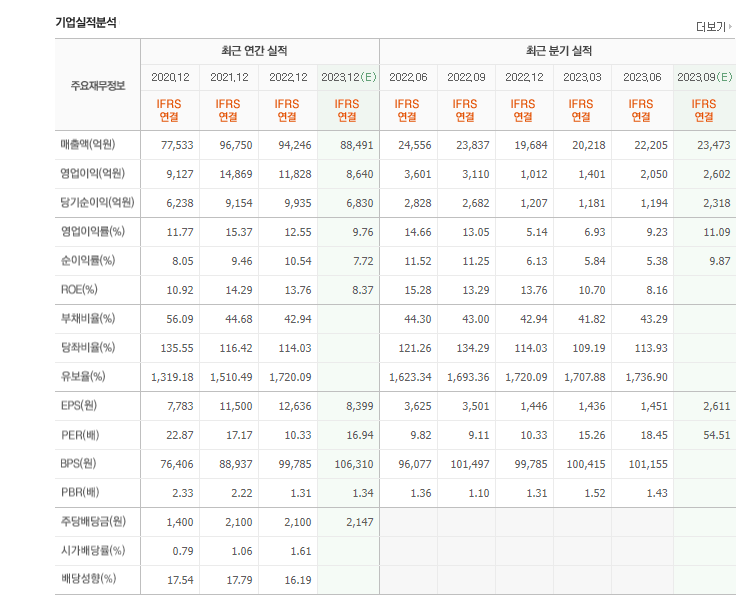Image resolution: width=742 pixels, height=599 pixels.
Task: Click the PBR(배) row label
Action: pos(80,493)
